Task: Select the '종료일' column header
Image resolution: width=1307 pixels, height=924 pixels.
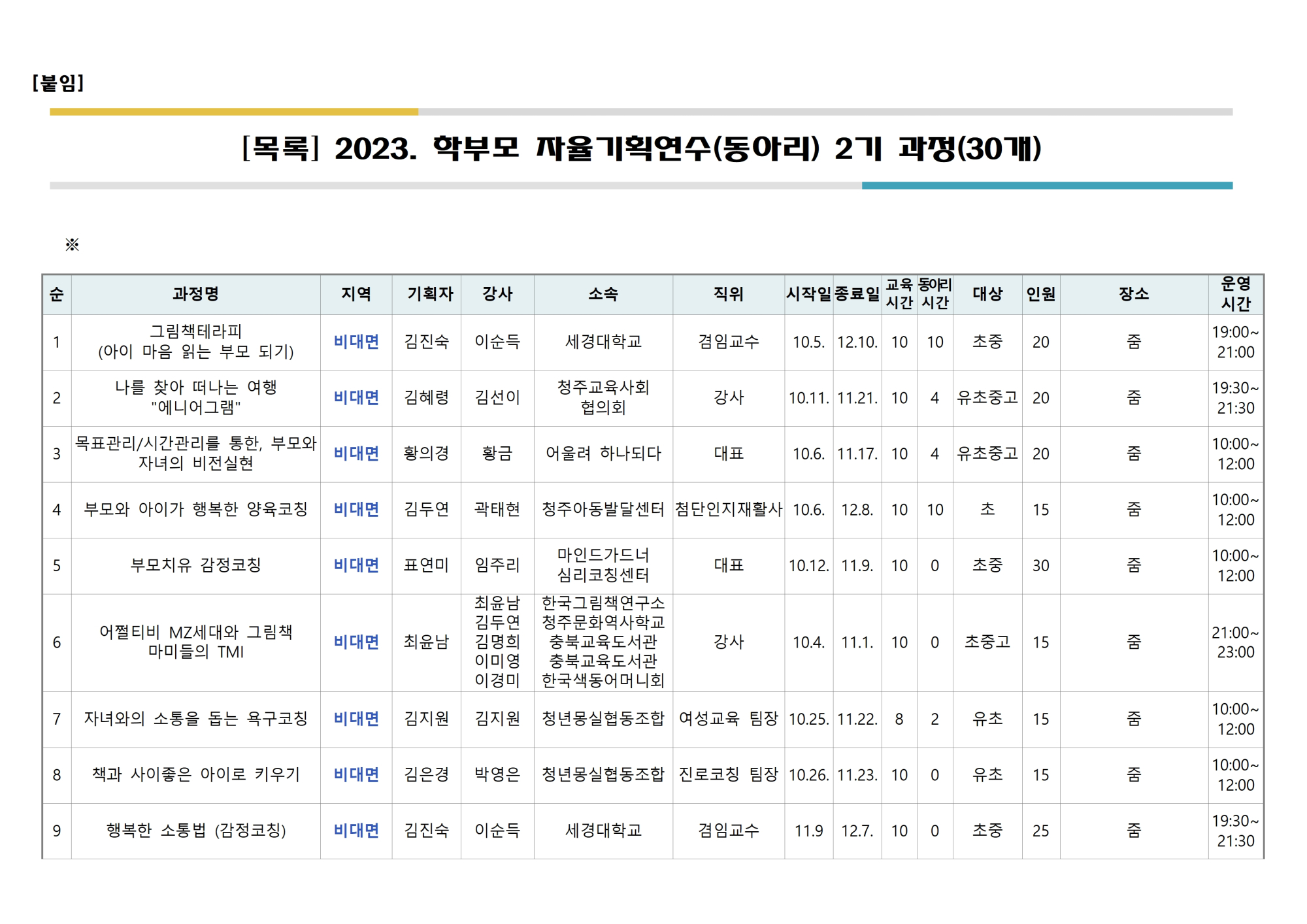Action: click(x=857, y=294)
